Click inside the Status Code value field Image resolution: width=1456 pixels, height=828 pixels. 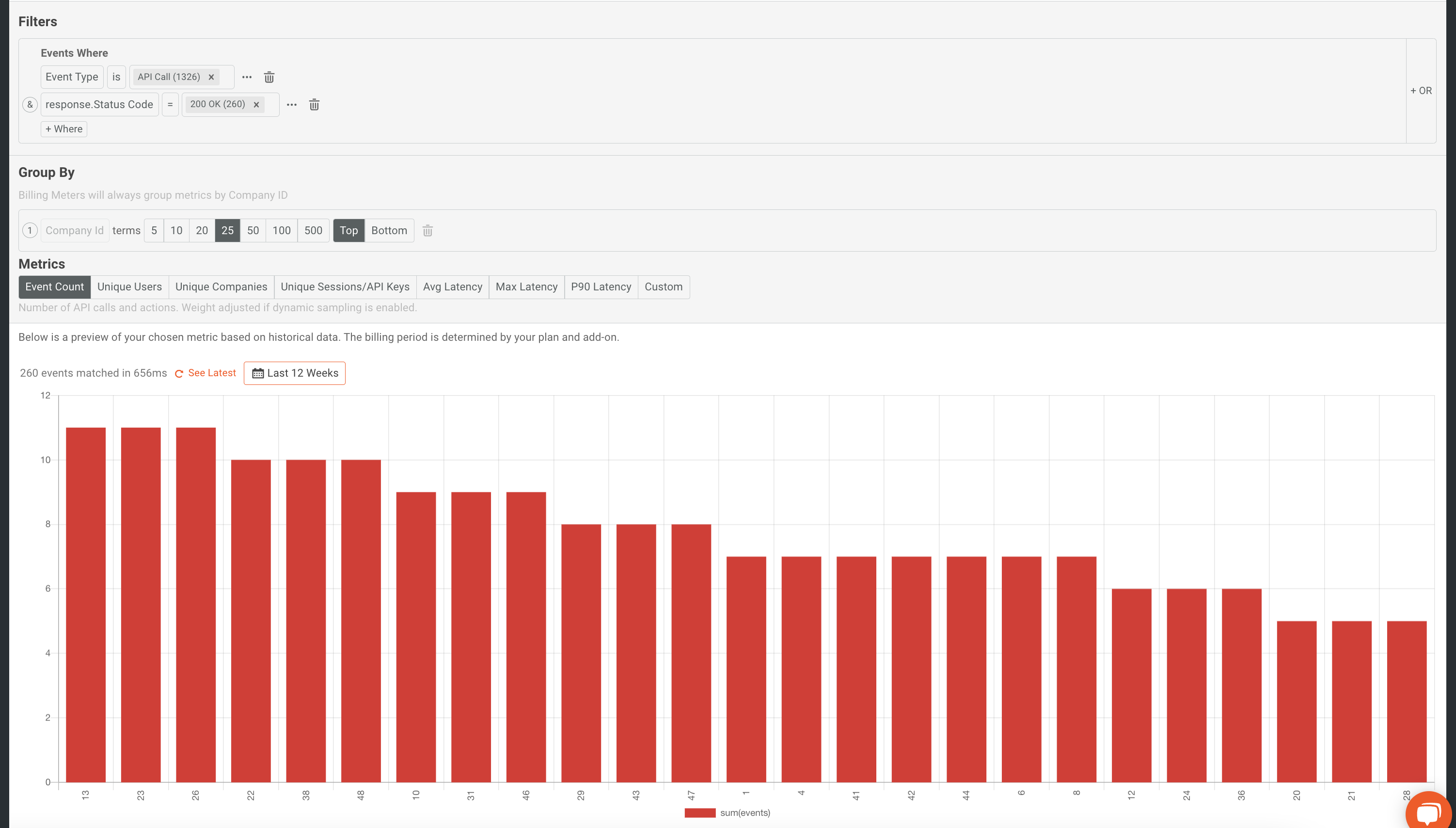click(x=230, y=105)
